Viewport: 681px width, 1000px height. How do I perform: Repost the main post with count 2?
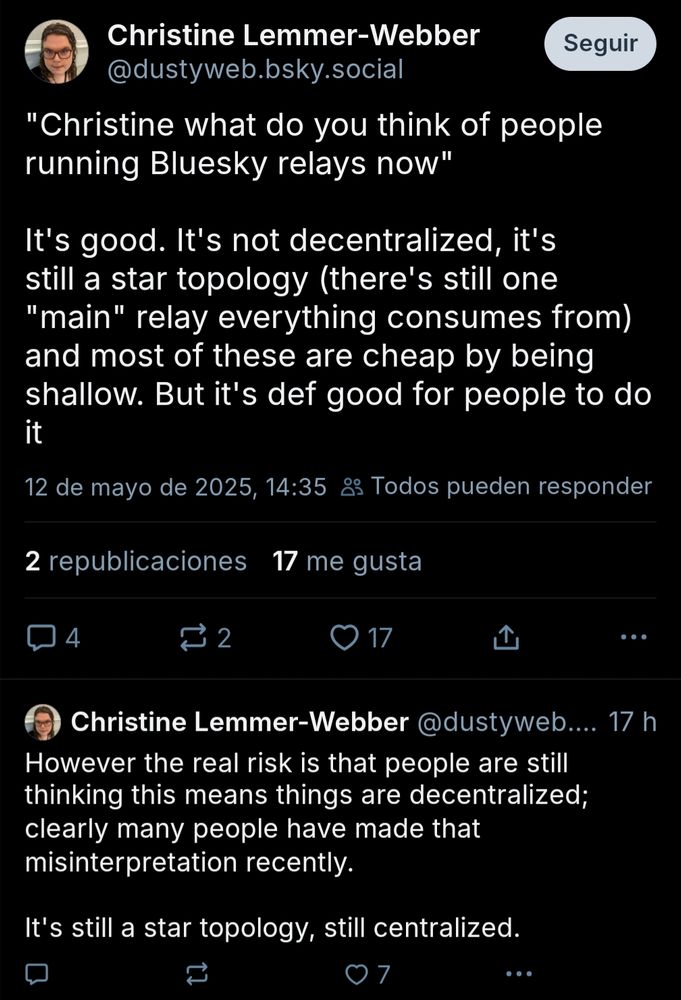click(x=205, y=637)
